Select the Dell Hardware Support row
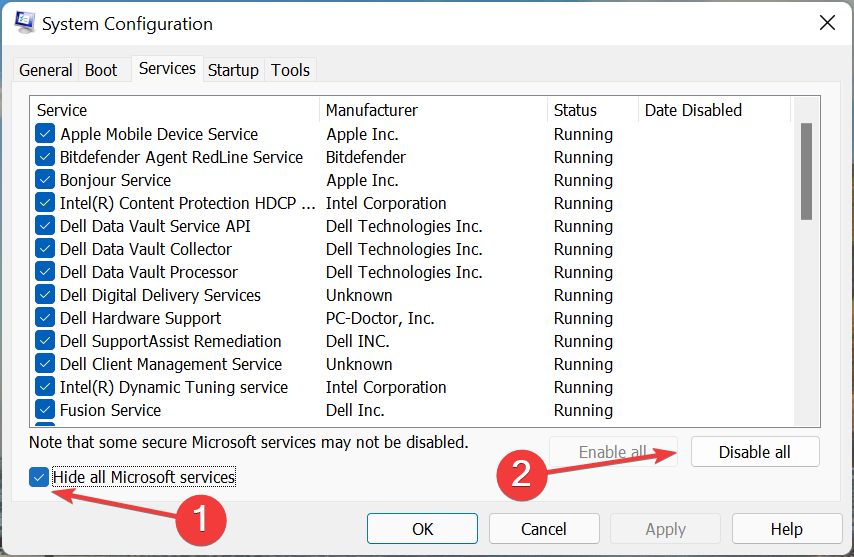Image resolution: width=854 pixels, height=557 pixels. click(141, 318)
